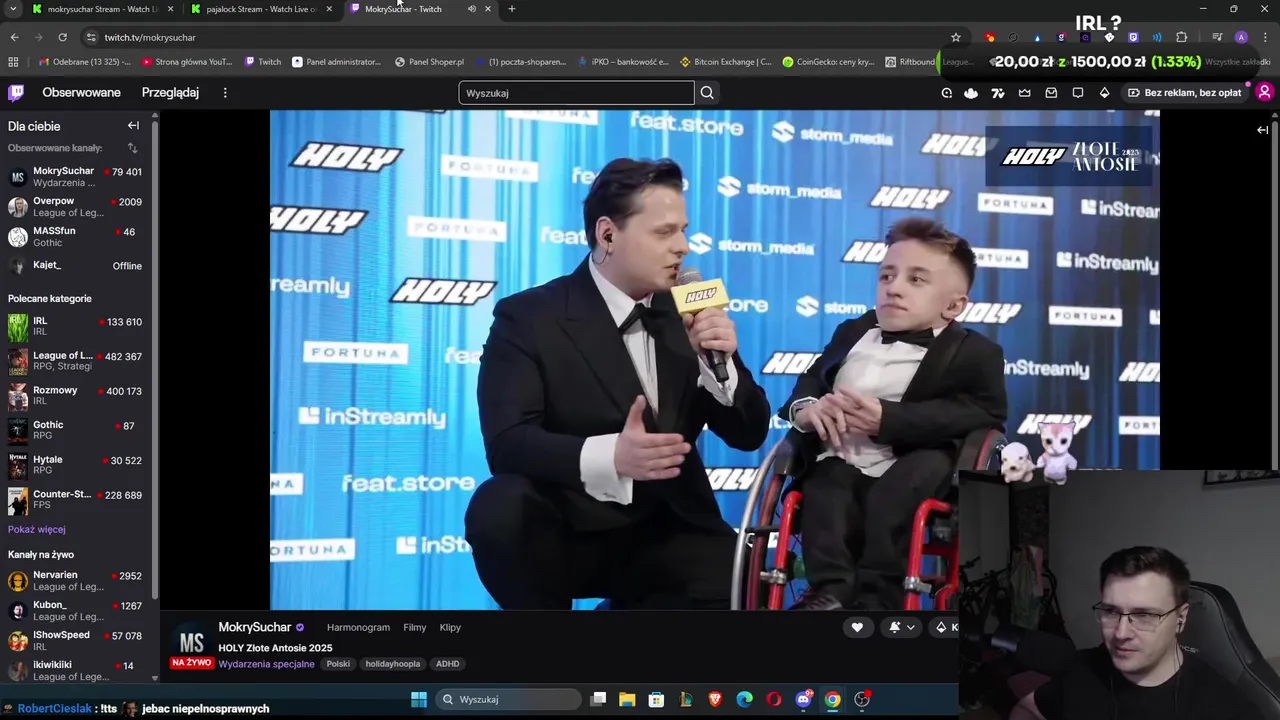Image resolution: width=1280 pixels, height=720 pixels.
Task: Open the Twitch inbox icon
Action: (1051, 93)
